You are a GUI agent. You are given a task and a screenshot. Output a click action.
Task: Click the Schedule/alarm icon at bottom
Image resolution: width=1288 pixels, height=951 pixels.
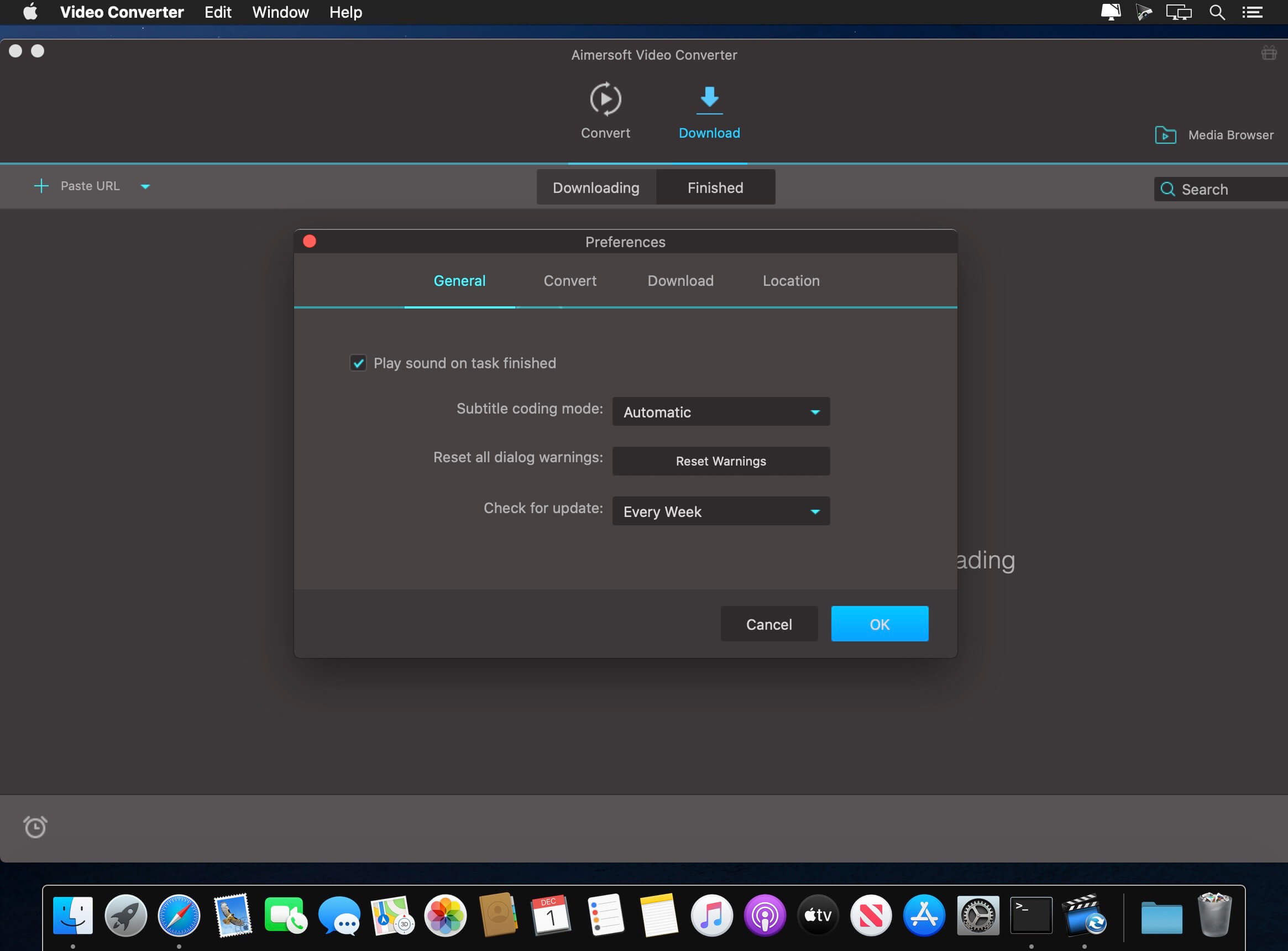[35, 826]
